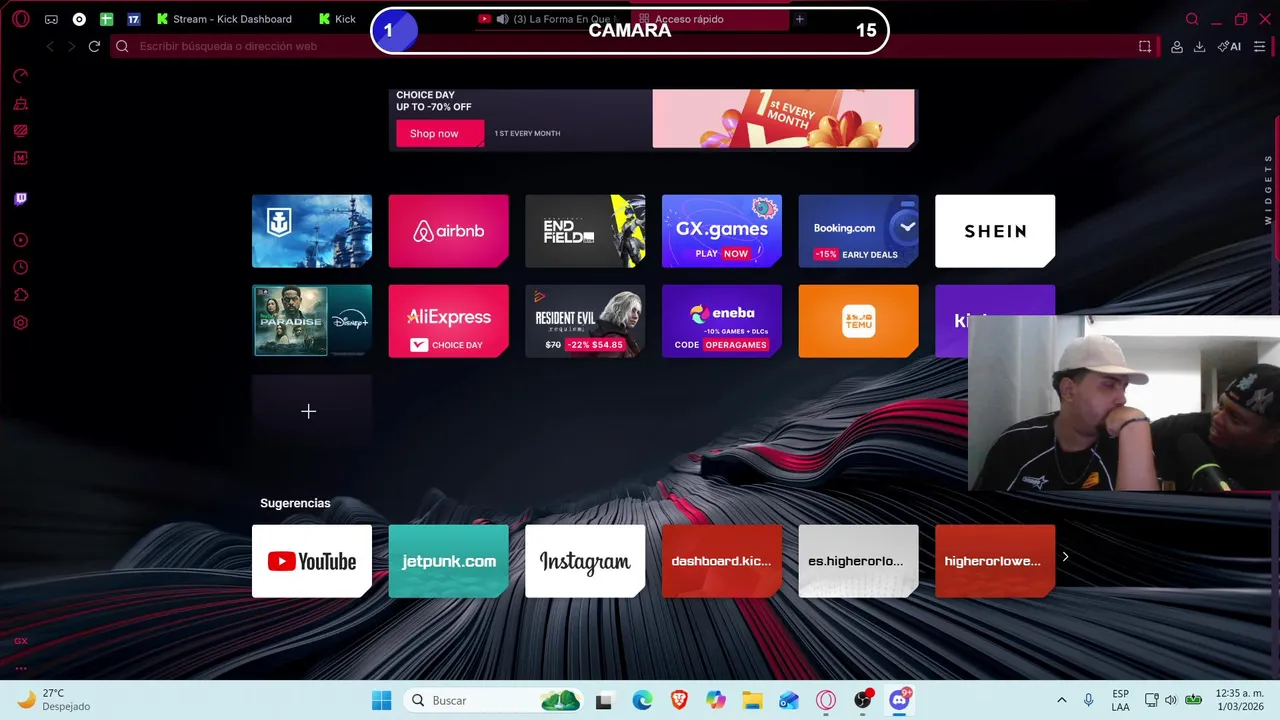Open the pinned 17 tab
The height and width of the screenshot is (720, 1280).
pyautogui.click(x=134, y=19)
